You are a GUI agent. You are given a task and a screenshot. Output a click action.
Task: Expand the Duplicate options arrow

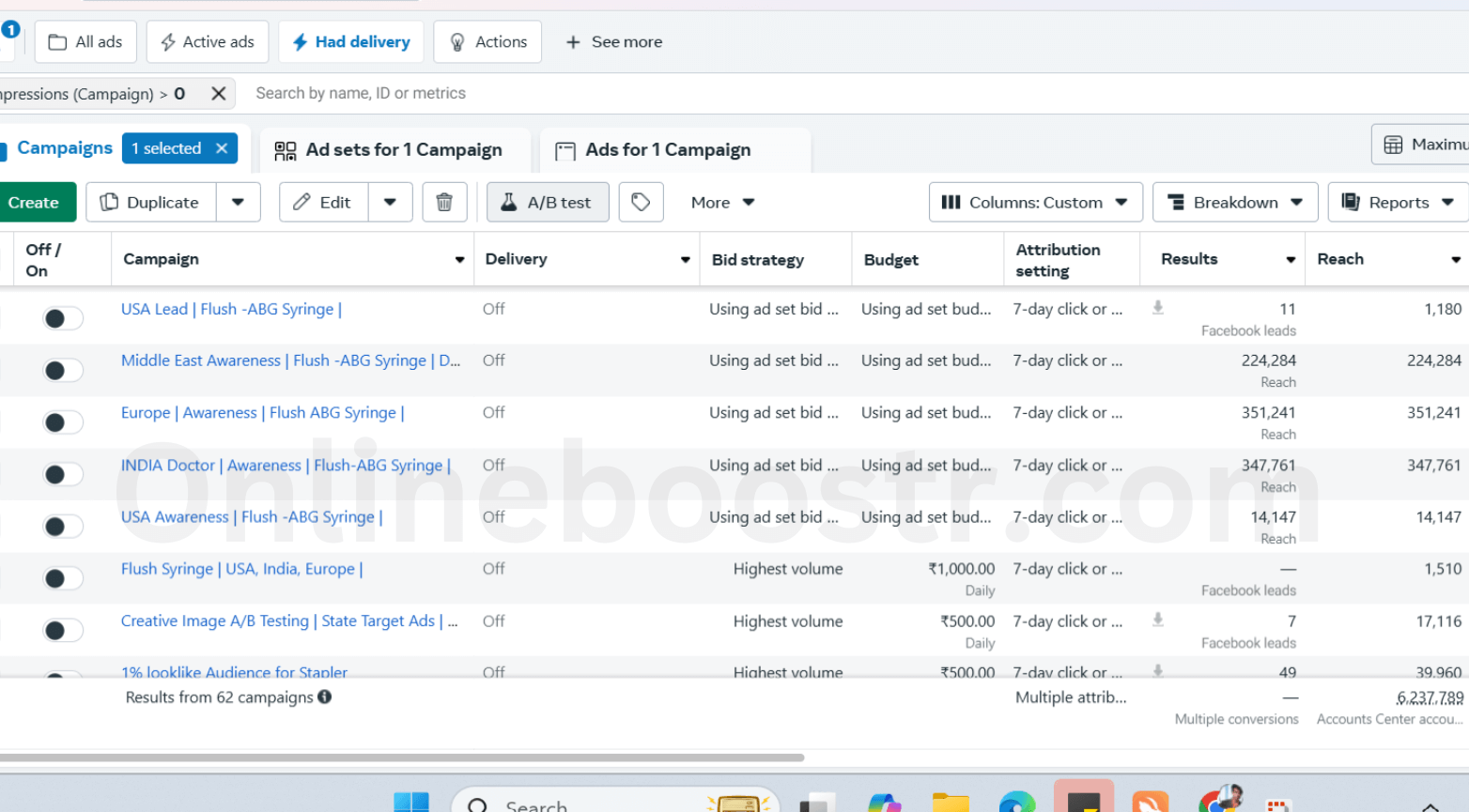(x=239, y=202)
